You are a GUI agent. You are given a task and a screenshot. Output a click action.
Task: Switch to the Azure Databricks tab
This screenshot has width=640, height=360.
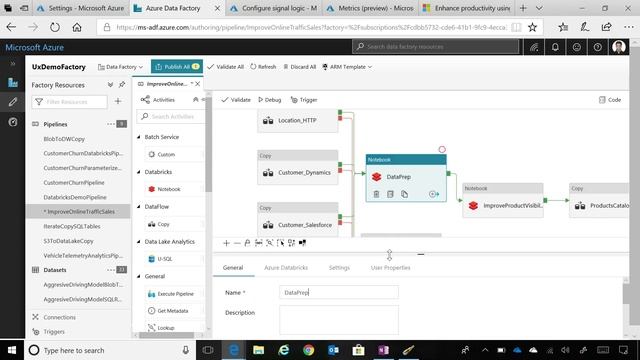pyautogui.click(x=286, y=268)
